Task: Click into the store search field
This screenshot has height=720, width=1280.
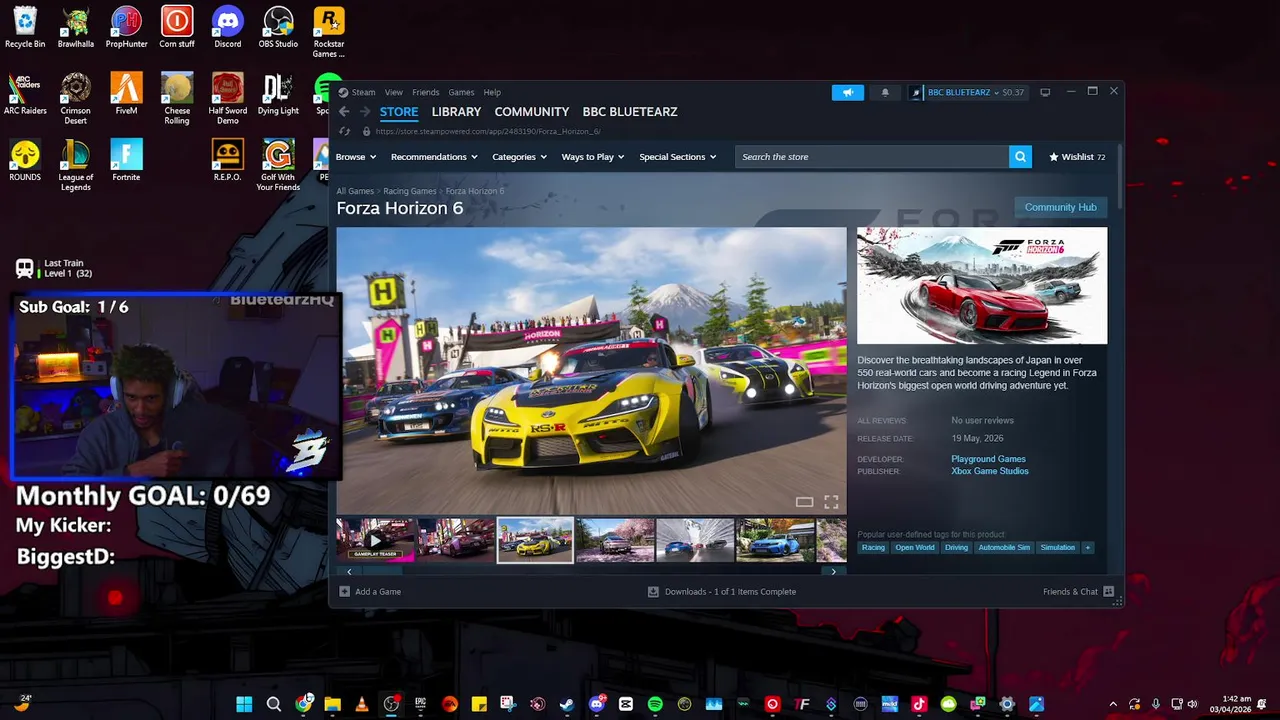Action: click(872, 157)
